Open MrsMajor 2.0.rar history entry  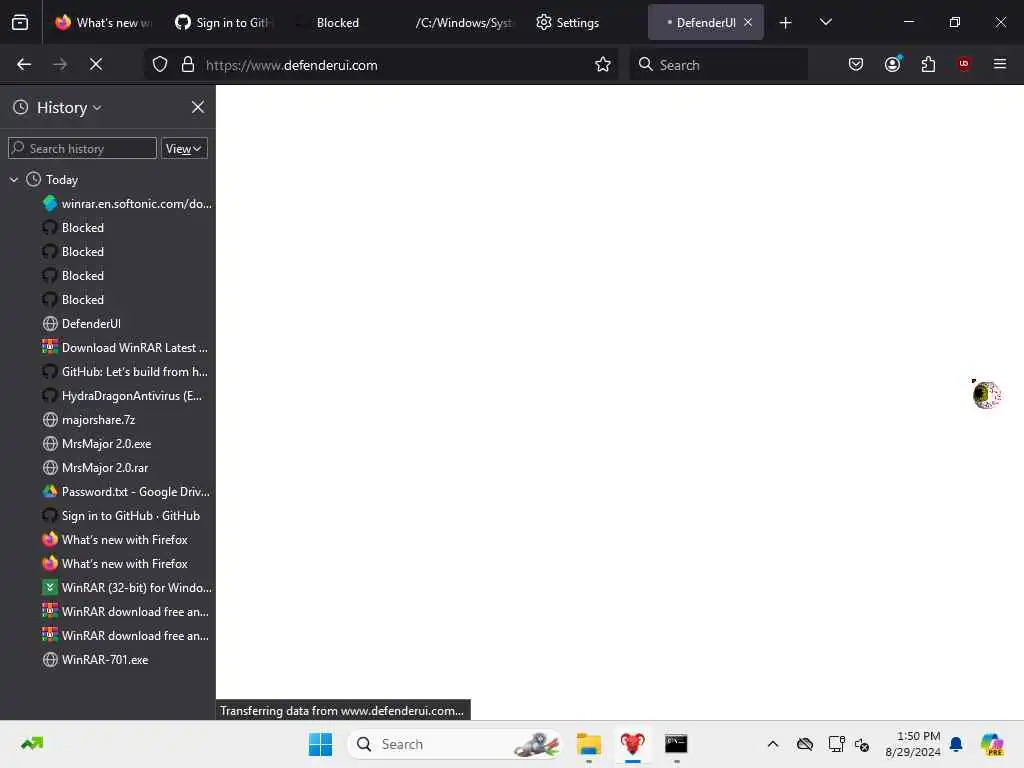[x=95, y=468]
